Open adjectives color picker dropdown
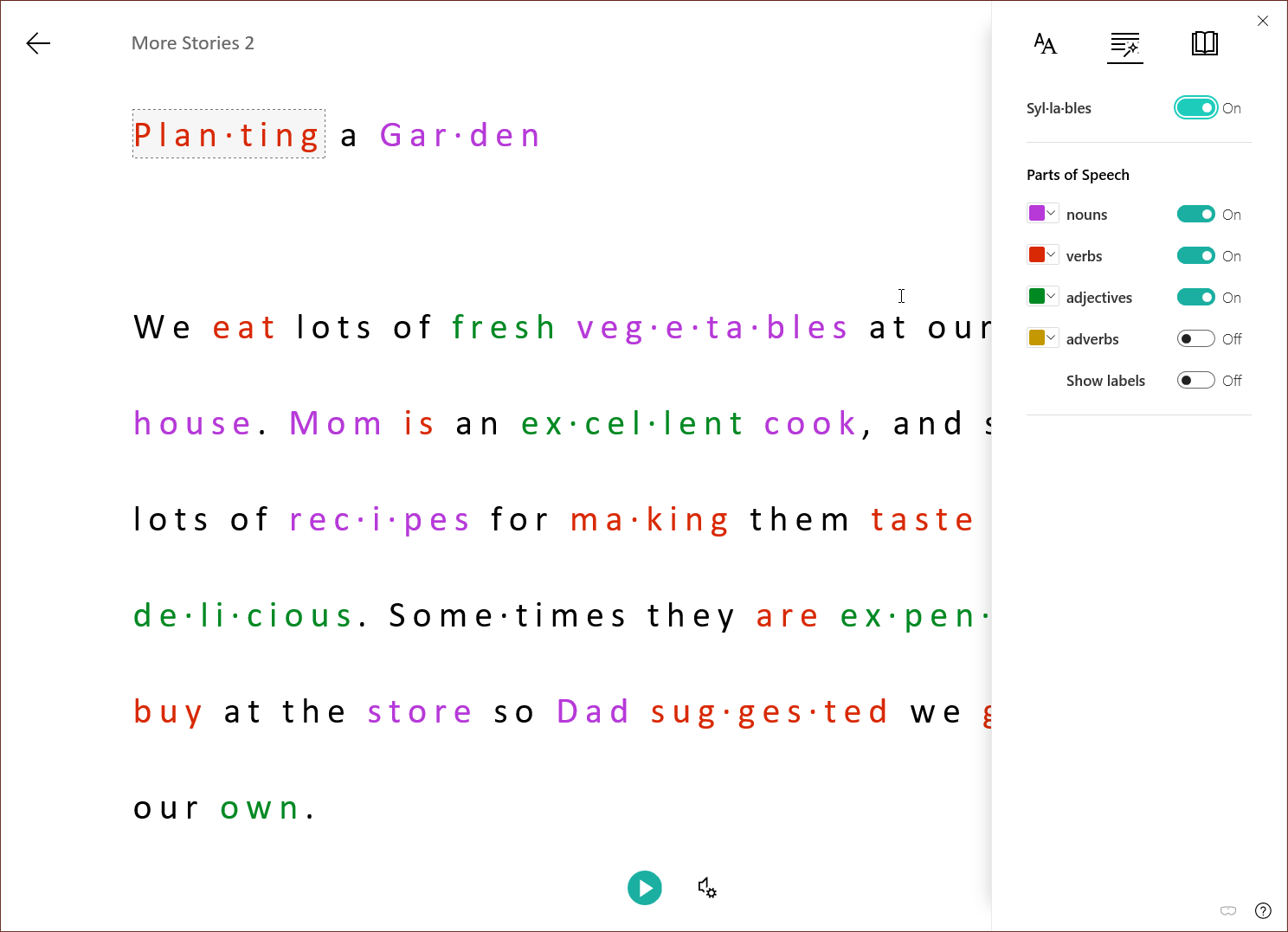1288x932 pixels. coord(1043,297)
